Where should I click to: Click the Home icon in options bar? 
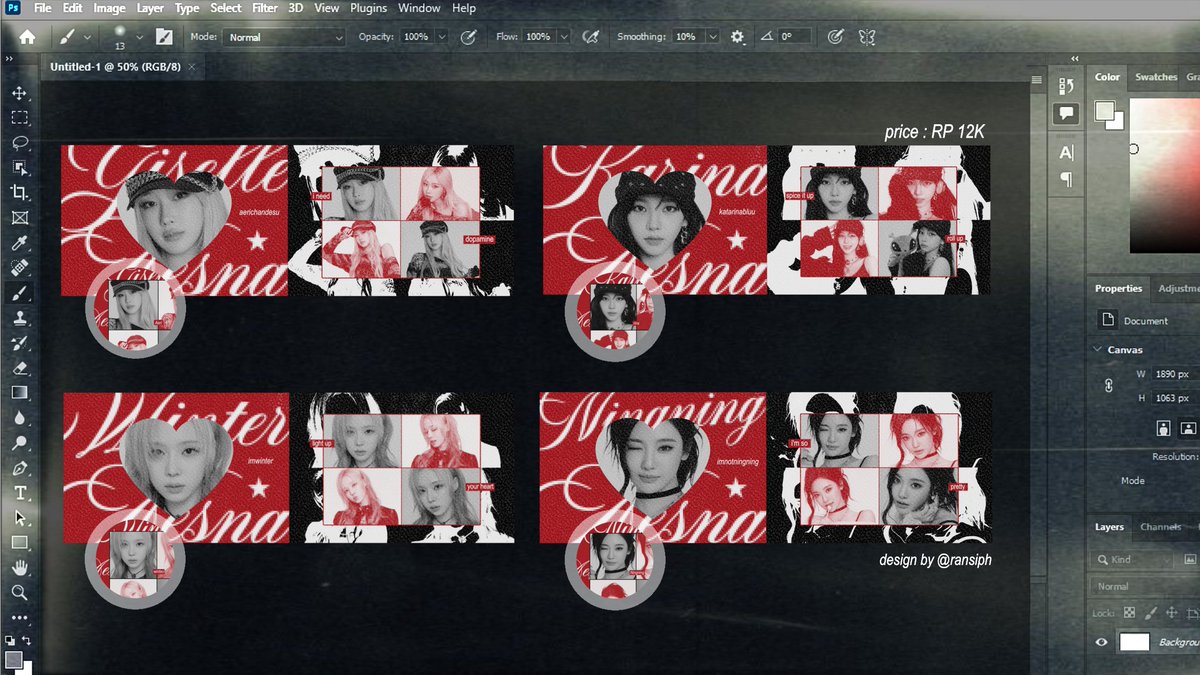click(27, 36)
